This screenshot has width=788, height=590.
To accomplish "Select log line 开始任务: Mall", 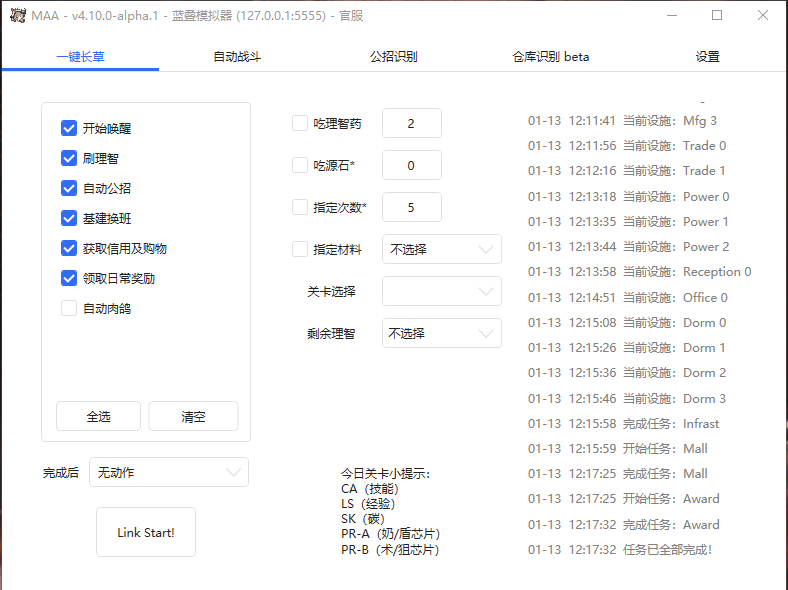I will pyautogui.click(x=618, y=449).
